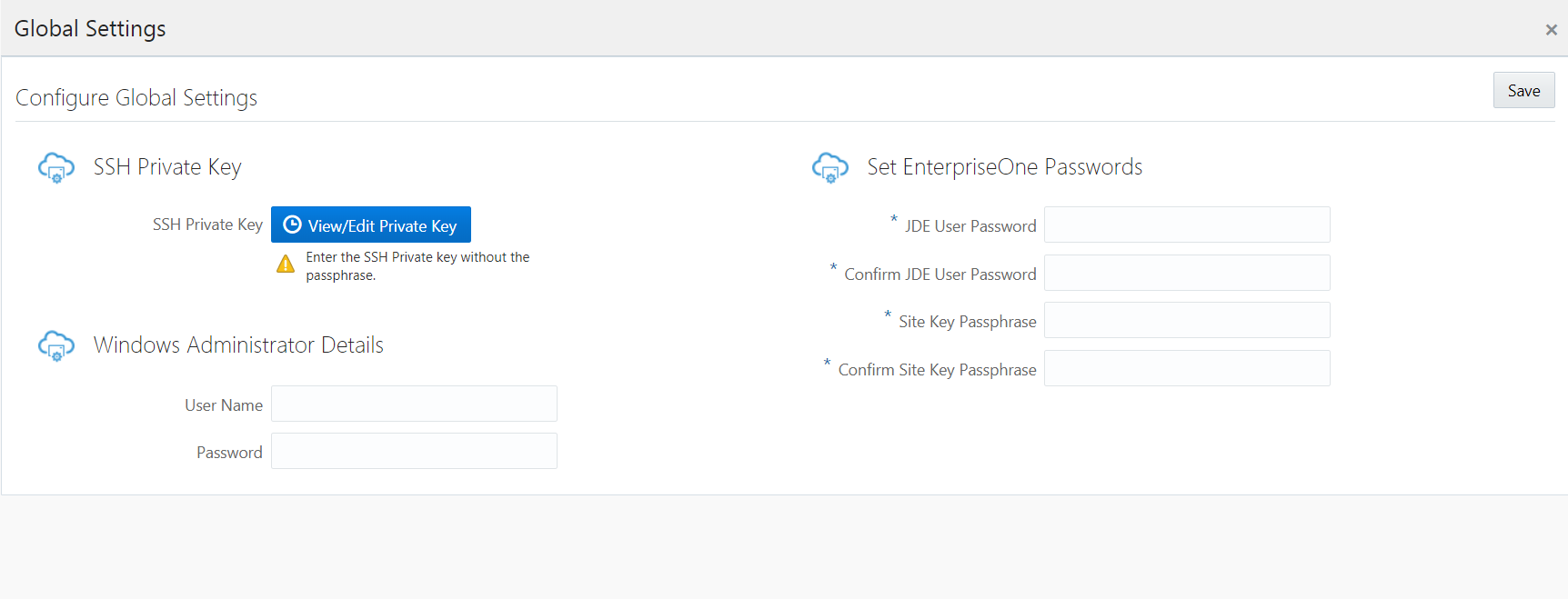Image resolution: width=1568 pixels, height=599 pixels.
Task: Click into the JDE User Password field
Action: (1186, 225)
